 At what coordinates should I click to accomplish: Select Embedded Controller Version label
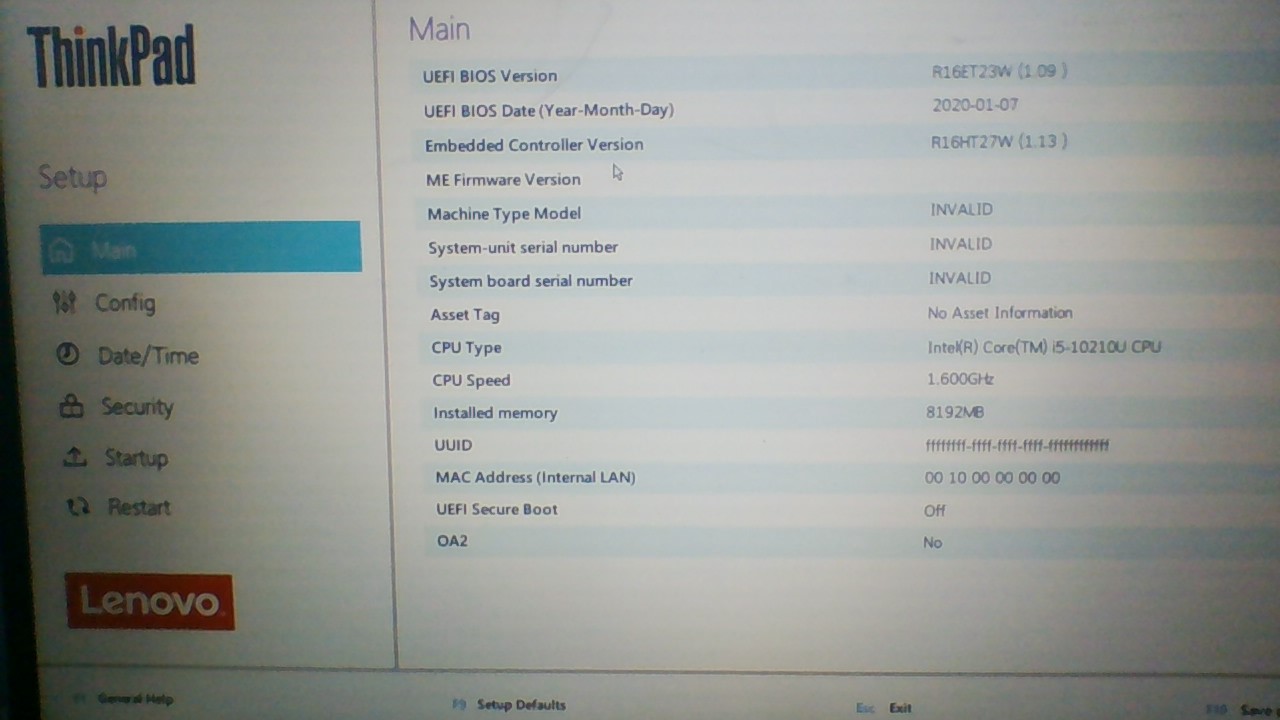534,145
